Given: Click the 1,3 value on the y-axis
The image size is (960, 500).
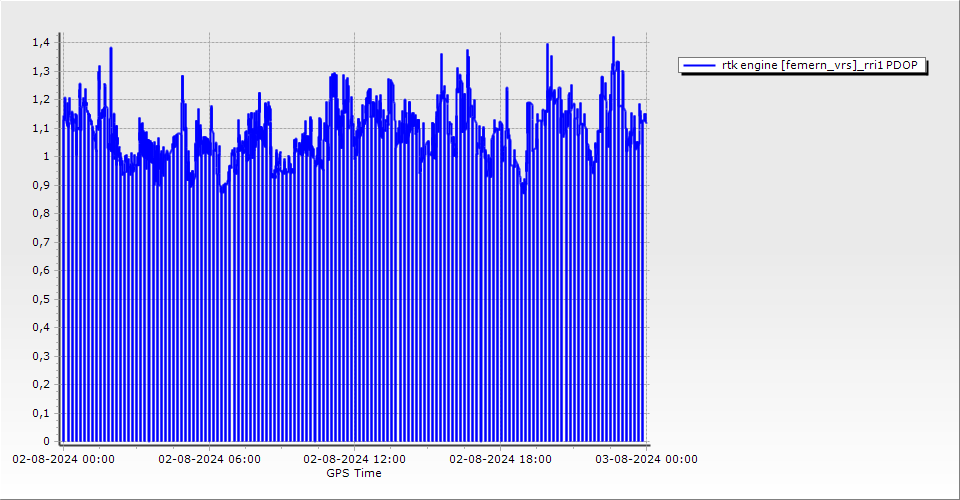Looking at the screenshot, I should tap(41, 71).
